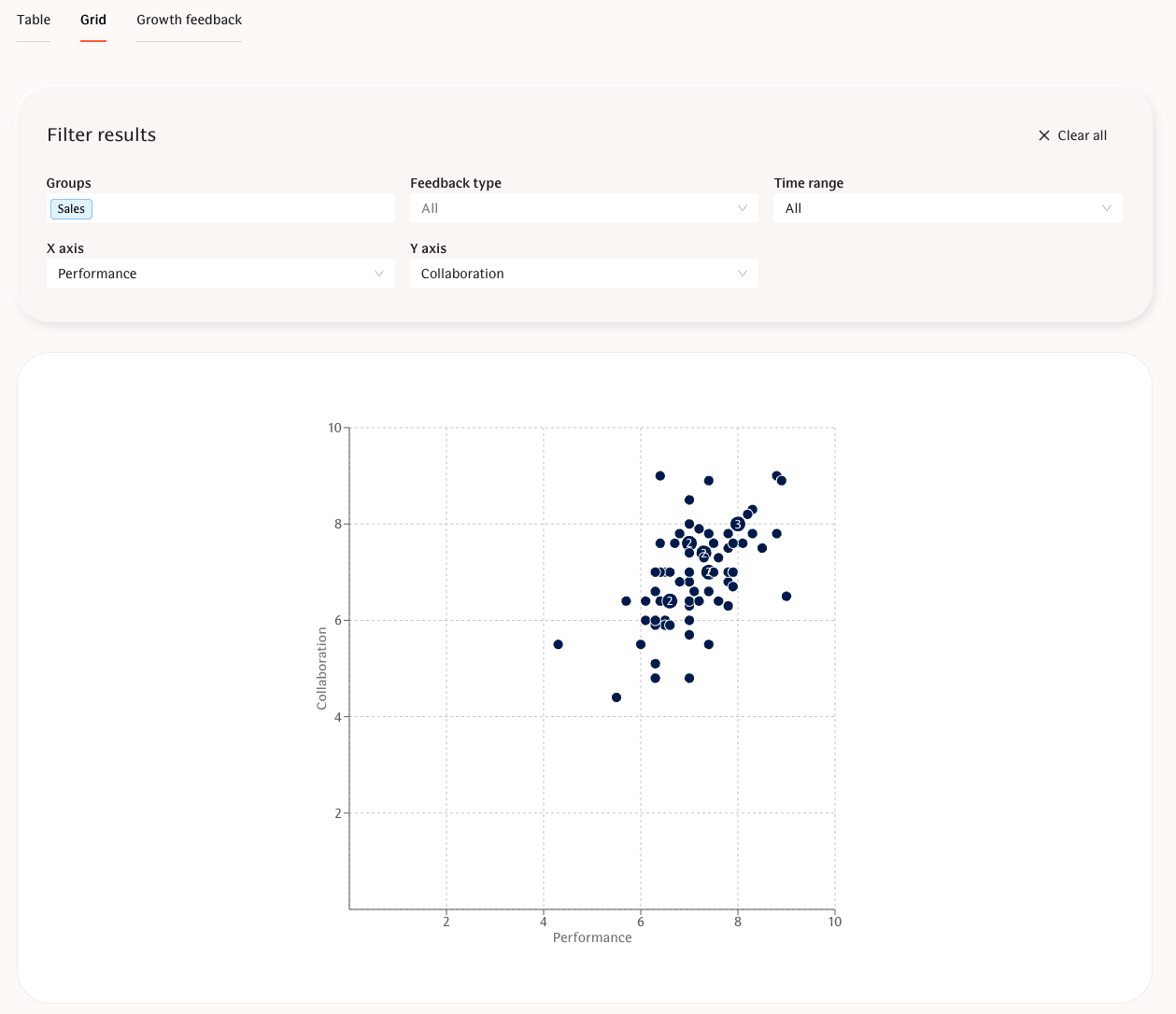Viewport: 1176px width, 1014px height.
Task: Click the empty area of Groups field
Action: pyautogui.click(x=243, y=209)
